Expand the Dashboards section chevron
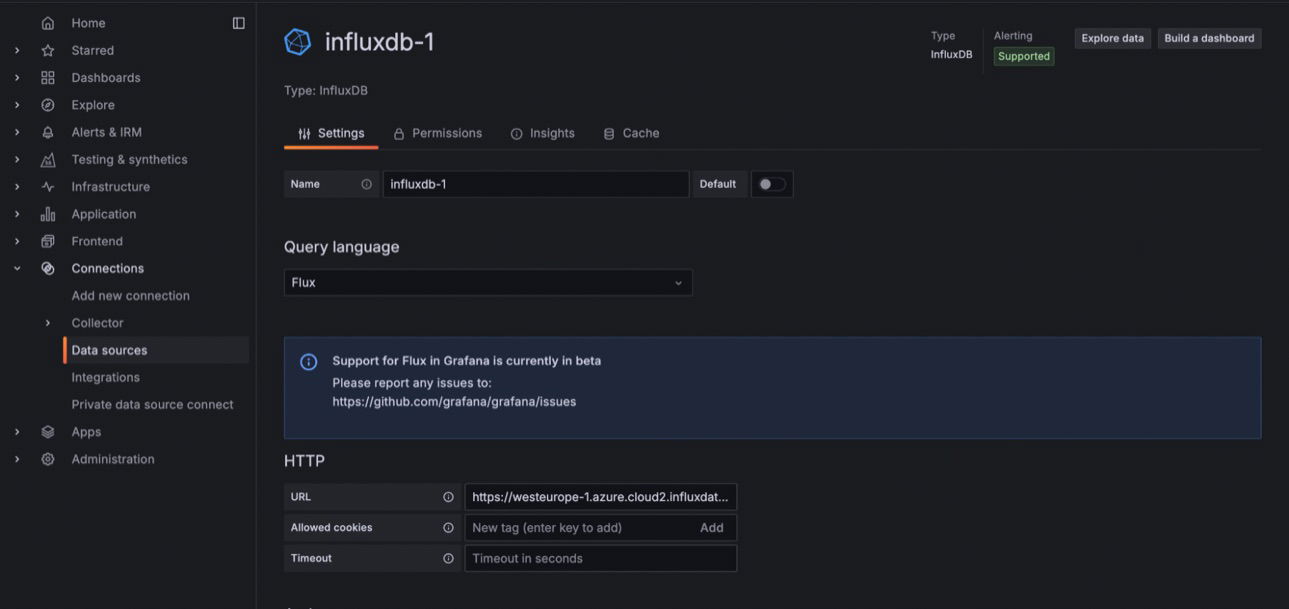The height and width of the screenshot is (609, 1289). click(17, 78)
